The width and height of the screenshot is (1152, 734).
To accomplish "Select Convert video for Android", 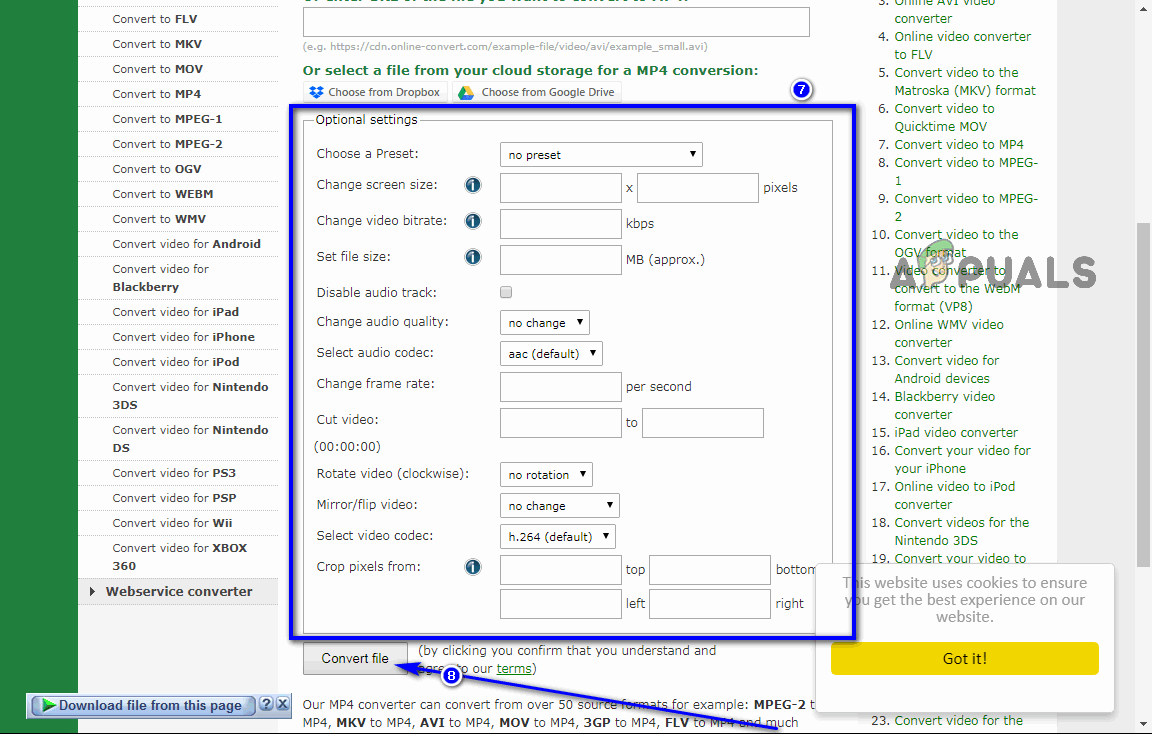I will click(187, 244).
